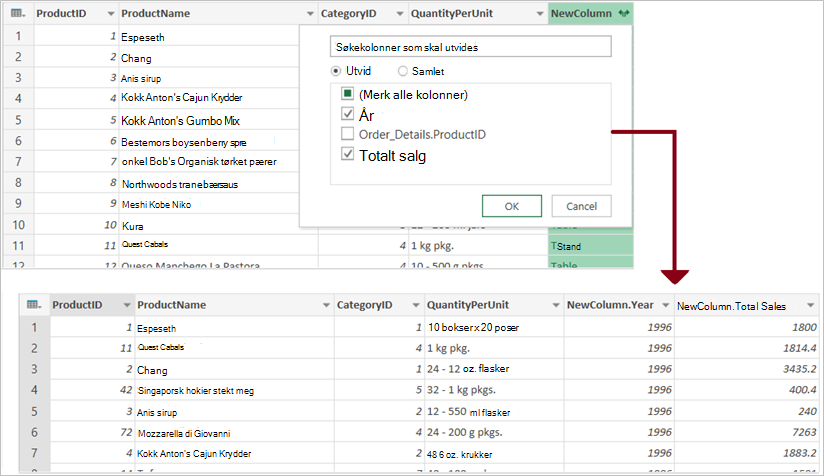
Task: Click the Mozzarella di Giovanni cell
Action: [234, 432]
